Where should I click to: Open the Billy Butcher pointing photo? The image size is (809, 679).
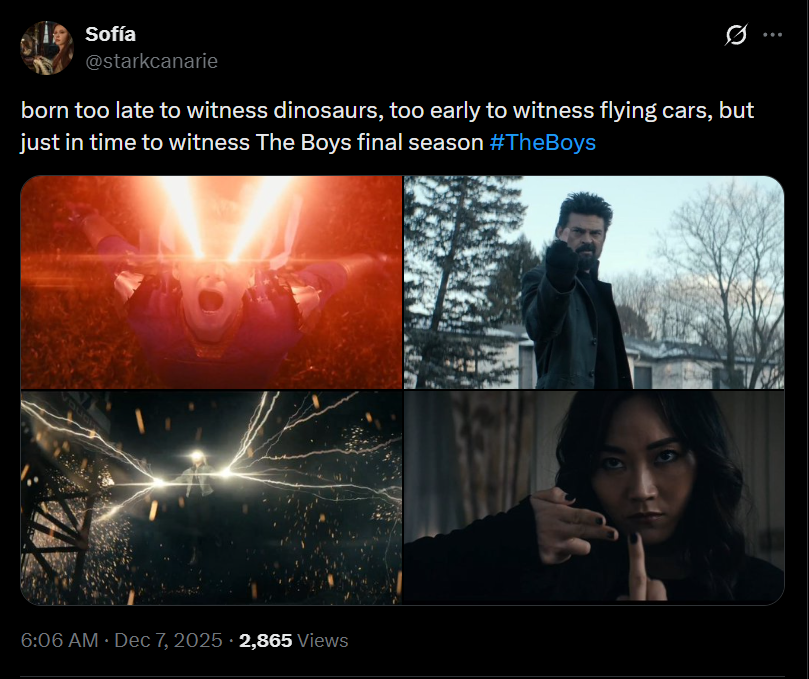coord(592,282)
